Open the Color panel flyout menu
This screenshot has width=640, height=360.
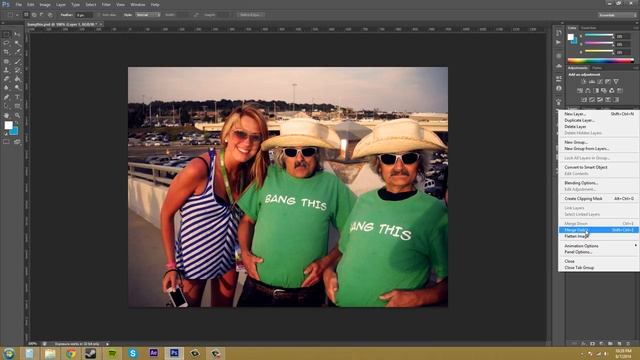point(636,28)
